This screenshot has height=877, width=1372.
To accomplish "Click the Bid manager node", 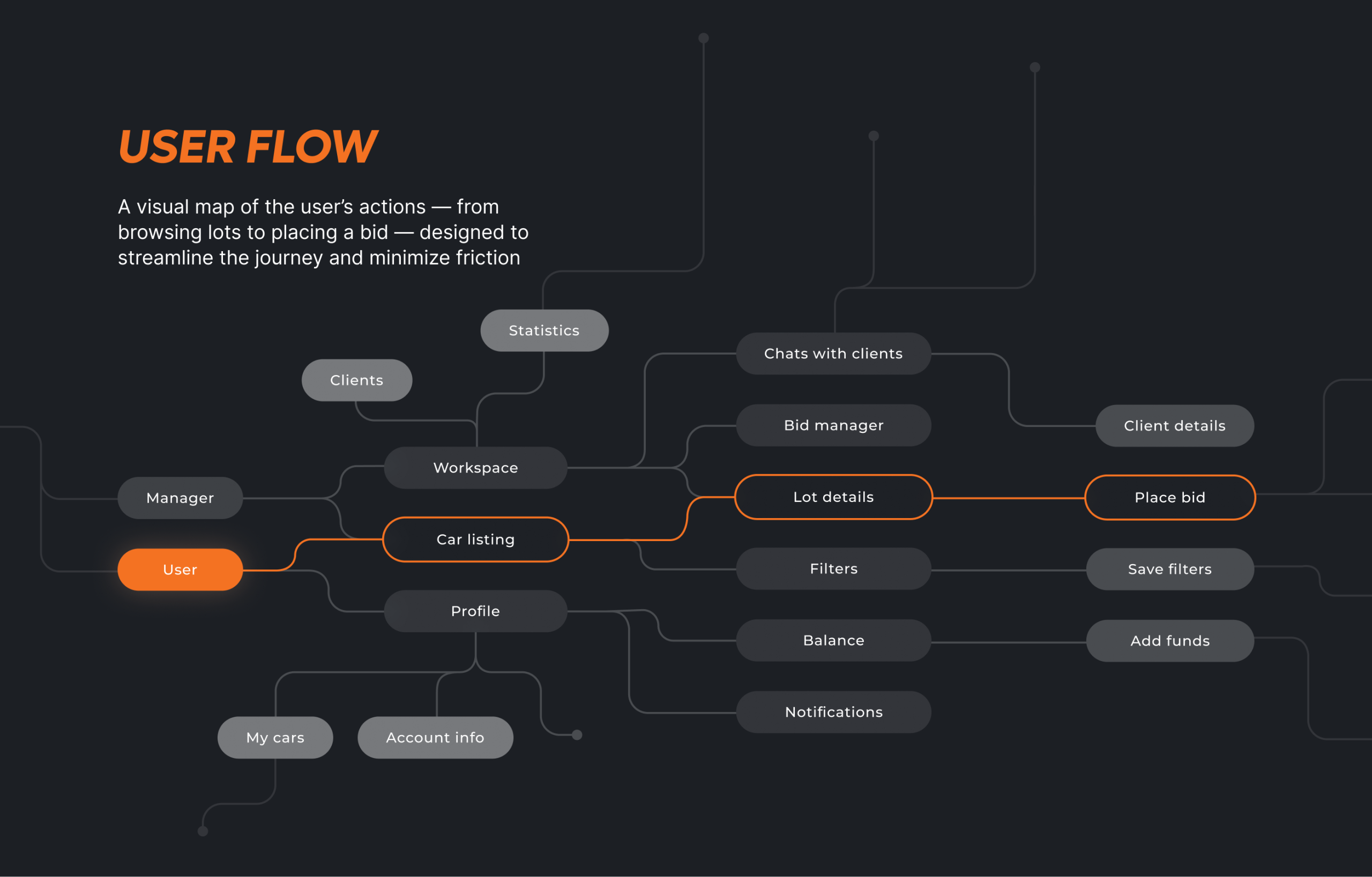I will click(x=833, y=425).
